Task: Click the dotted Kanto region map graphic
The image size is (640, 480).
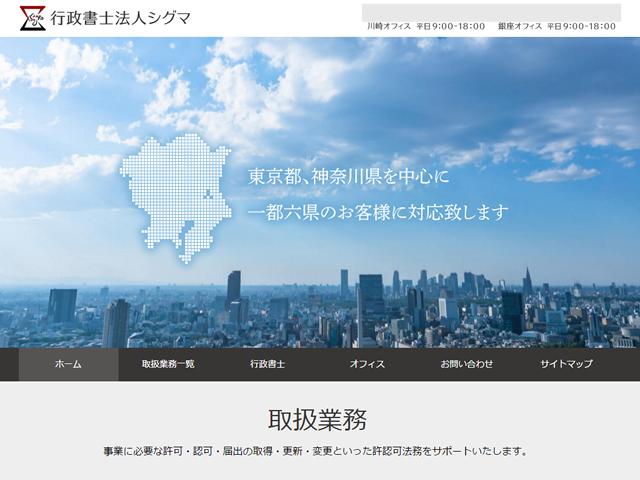Action: (x=176, y=198)
